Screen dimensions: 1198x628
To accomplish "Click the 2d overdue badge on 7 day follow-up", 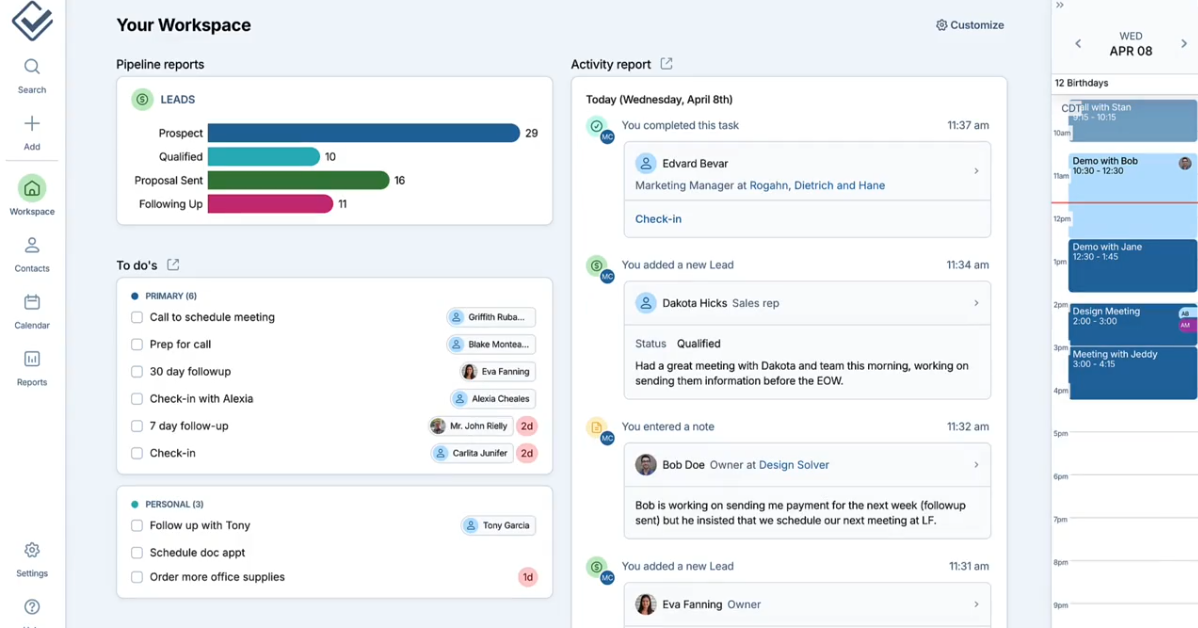I will (x=526, y=426).
